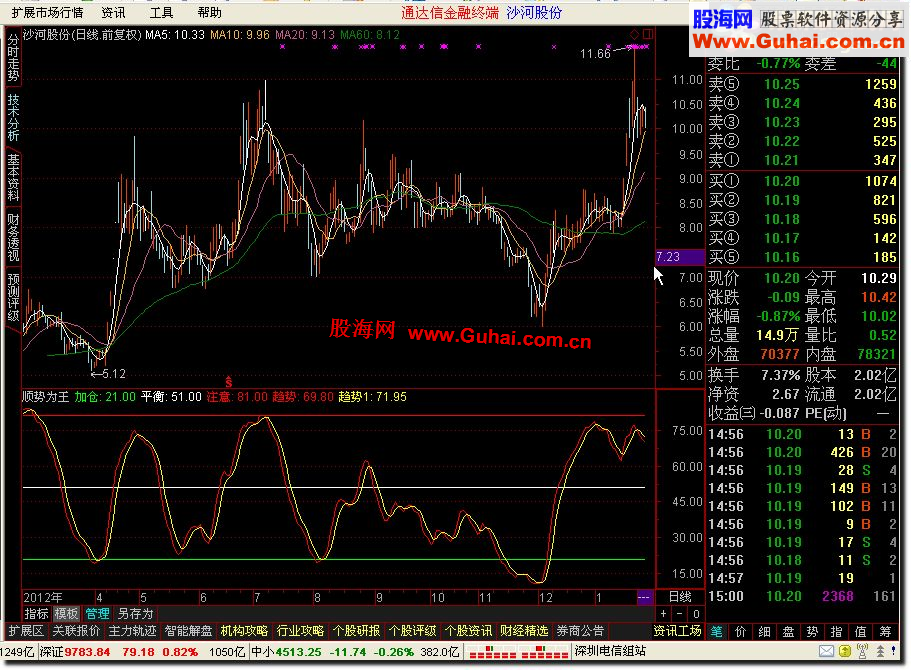Click the plus zoom button under 日线
The image size is (911, 670).
pyautogui.click(x=663, y=614)
